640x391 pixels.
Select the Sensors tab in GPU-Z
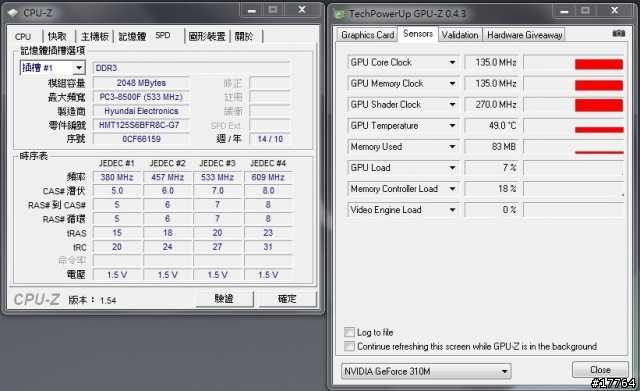tap(418, 34)
